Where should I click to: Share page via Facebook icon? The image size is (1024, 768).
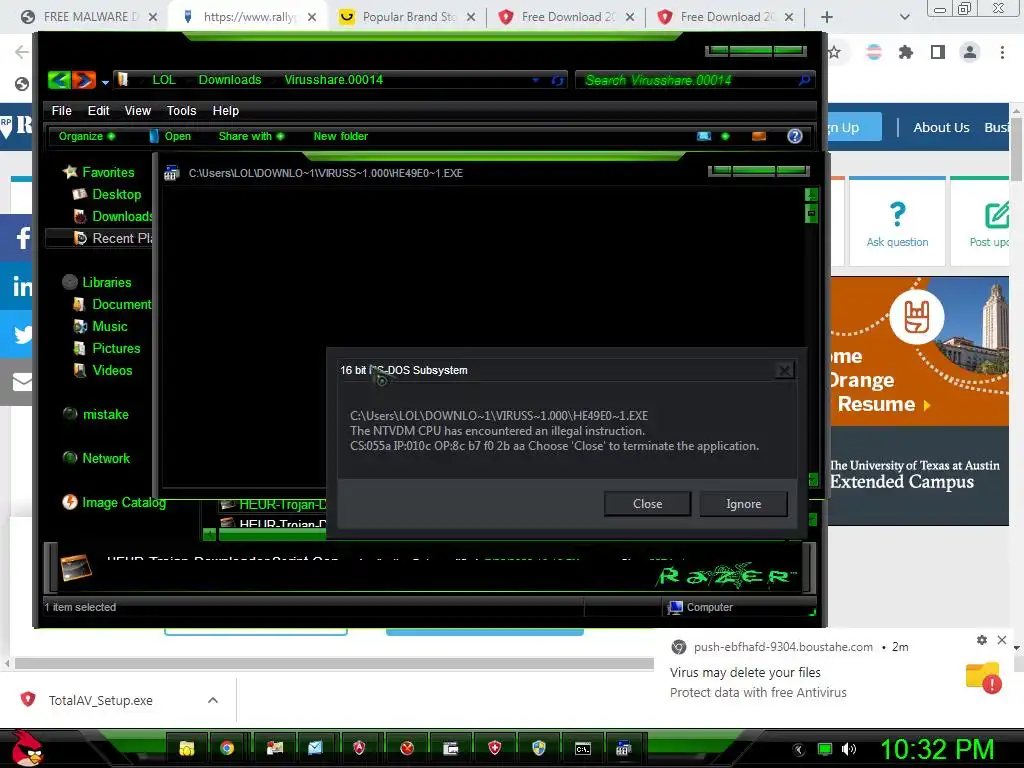[x=18, y=237]
